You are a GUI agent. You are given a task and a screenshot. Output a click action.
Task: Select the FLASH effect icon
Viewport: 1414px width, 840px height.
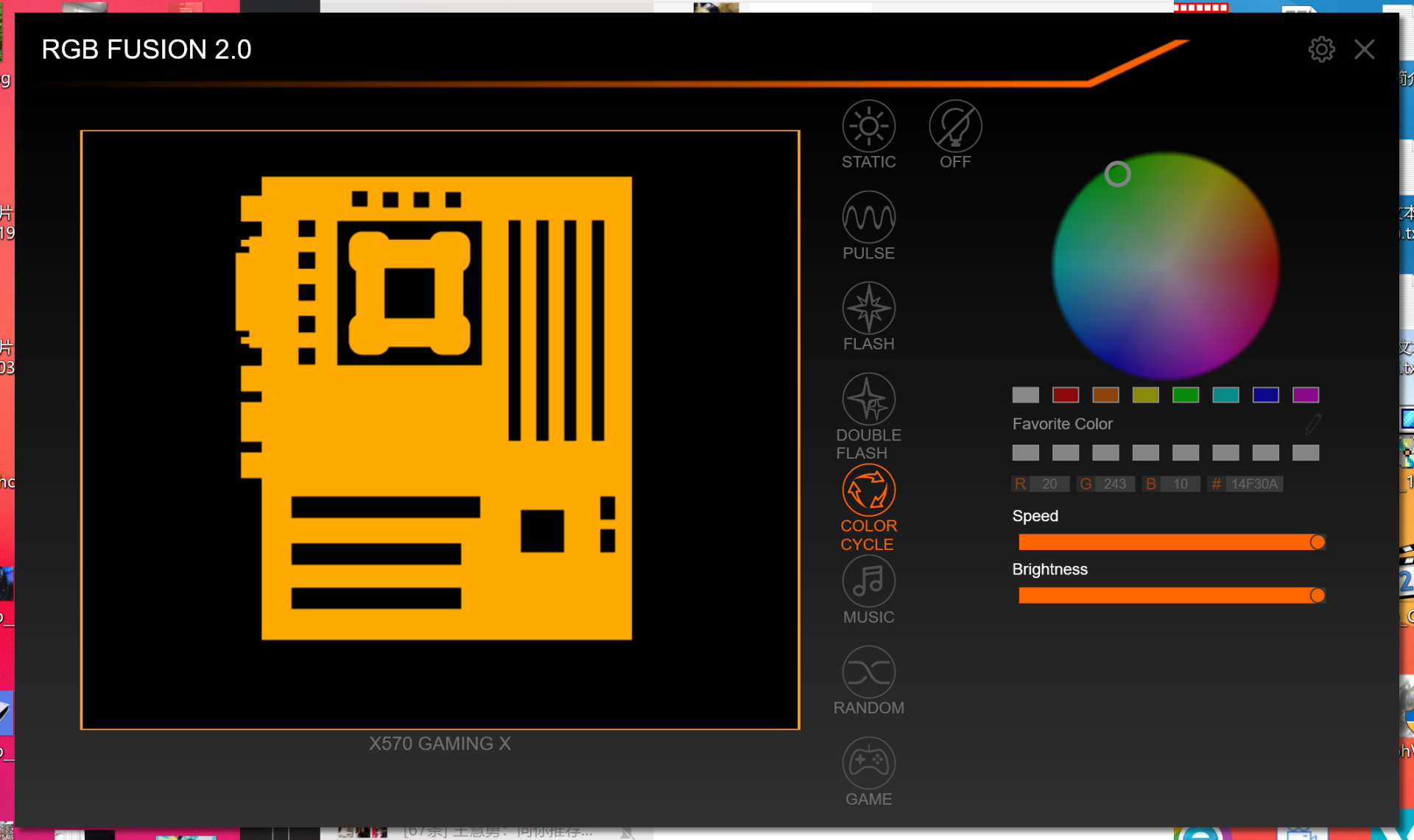pos(869,308)
